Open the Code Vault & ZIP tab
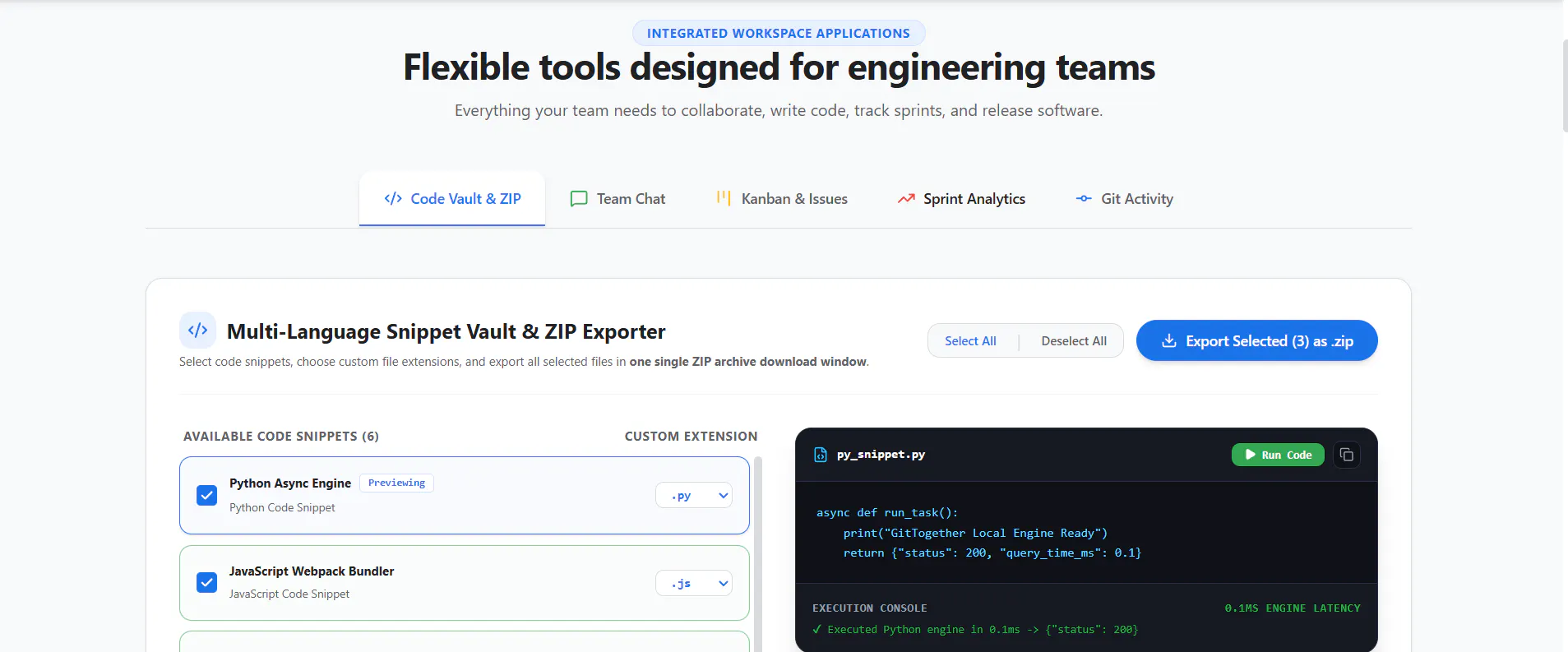Image resolution: width=1568 pixels, height=652 pixels. pyautogui.click(x=451, y=198)
